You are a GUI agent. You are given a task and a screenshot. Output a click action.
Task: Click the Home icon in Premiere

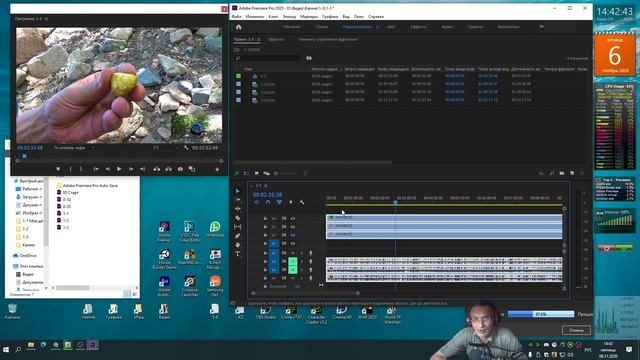[238, 27]
